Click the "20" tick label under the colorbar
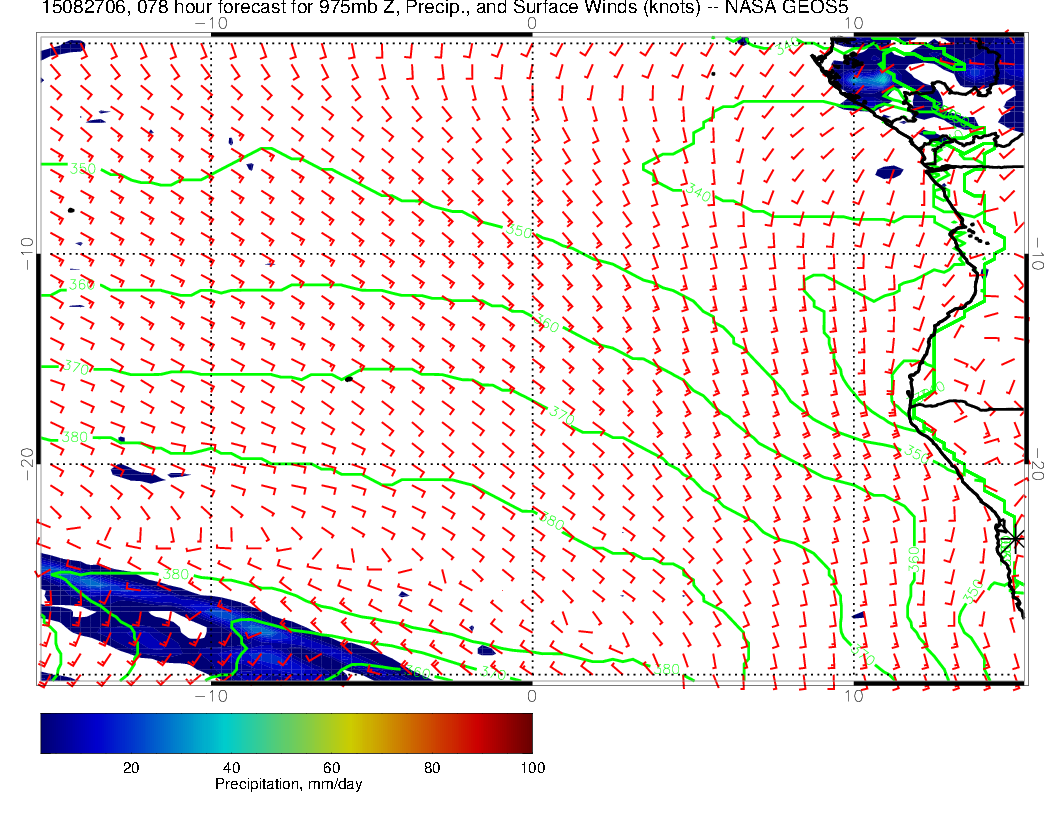1056x816 pixels. tap(131, 768)
